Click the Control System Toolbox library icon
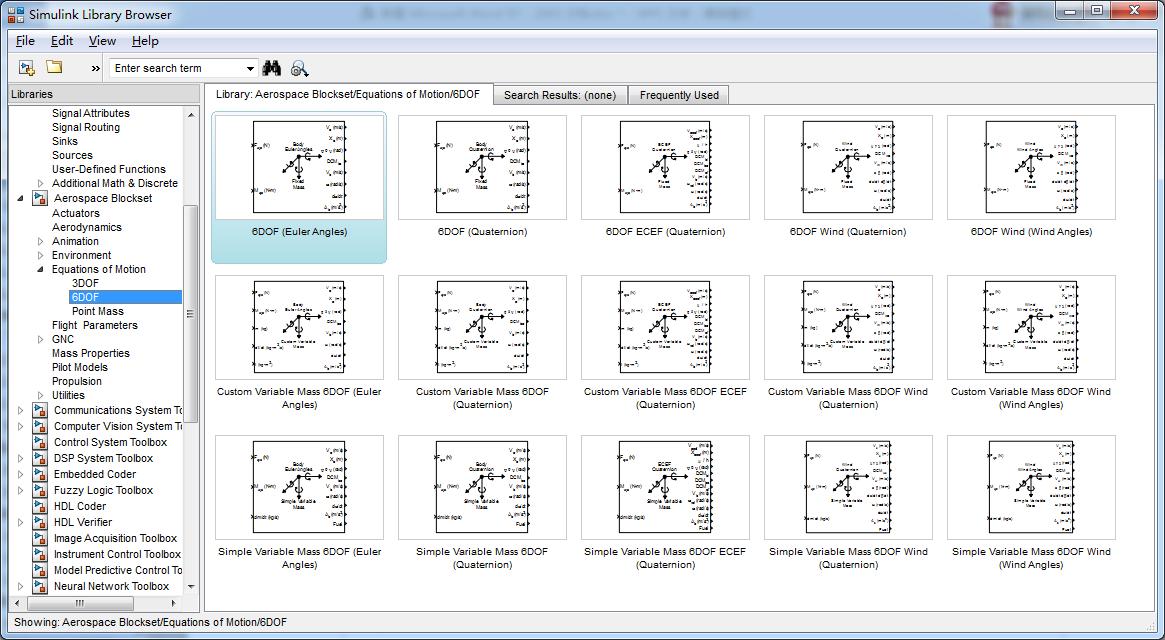The height and width of the screenshot is (640, 1165). pyautogui.click(x=40, y=442)
